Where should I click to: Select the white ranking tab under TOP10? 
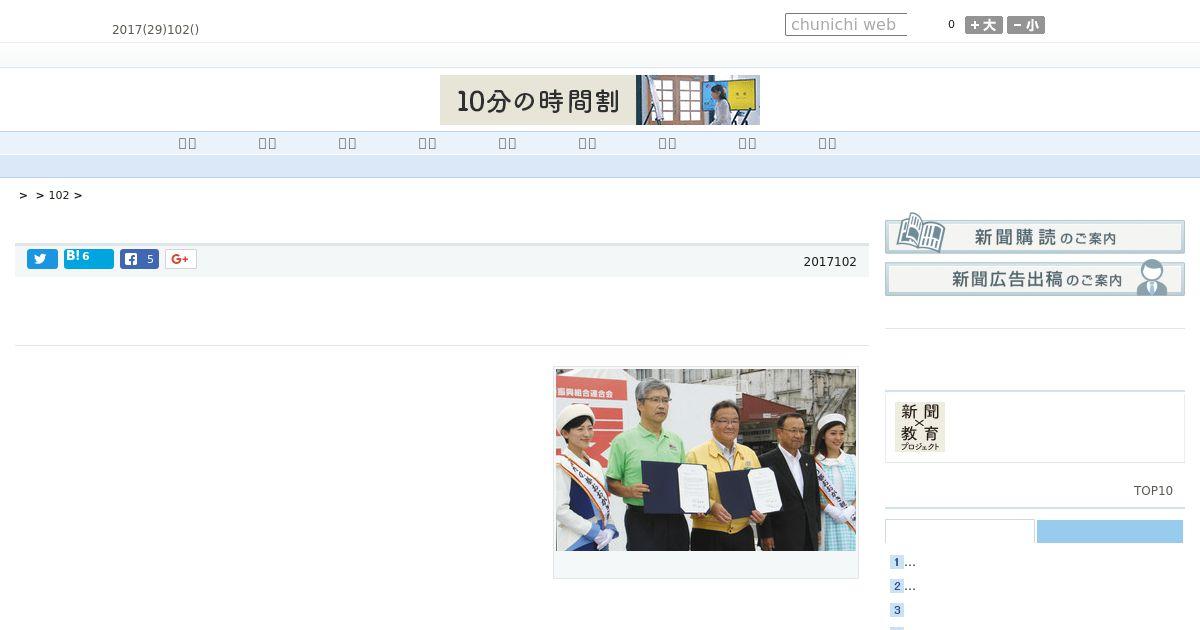(960, 531)
